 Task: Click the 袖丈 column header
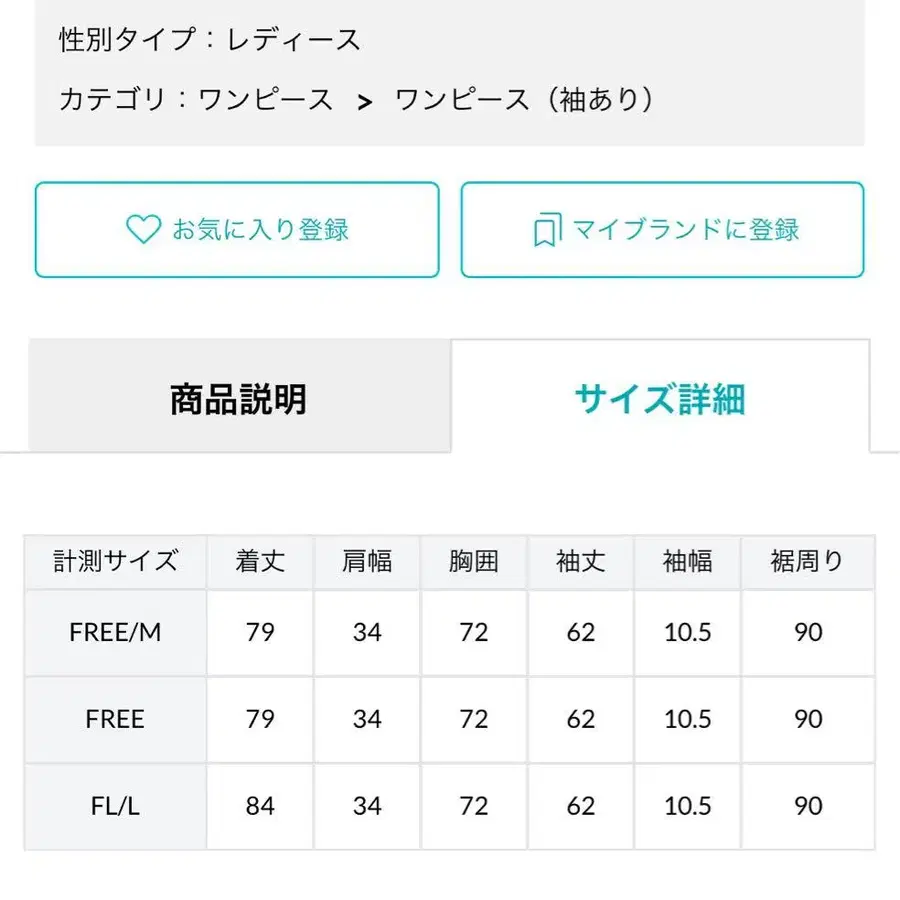point(580,562)
